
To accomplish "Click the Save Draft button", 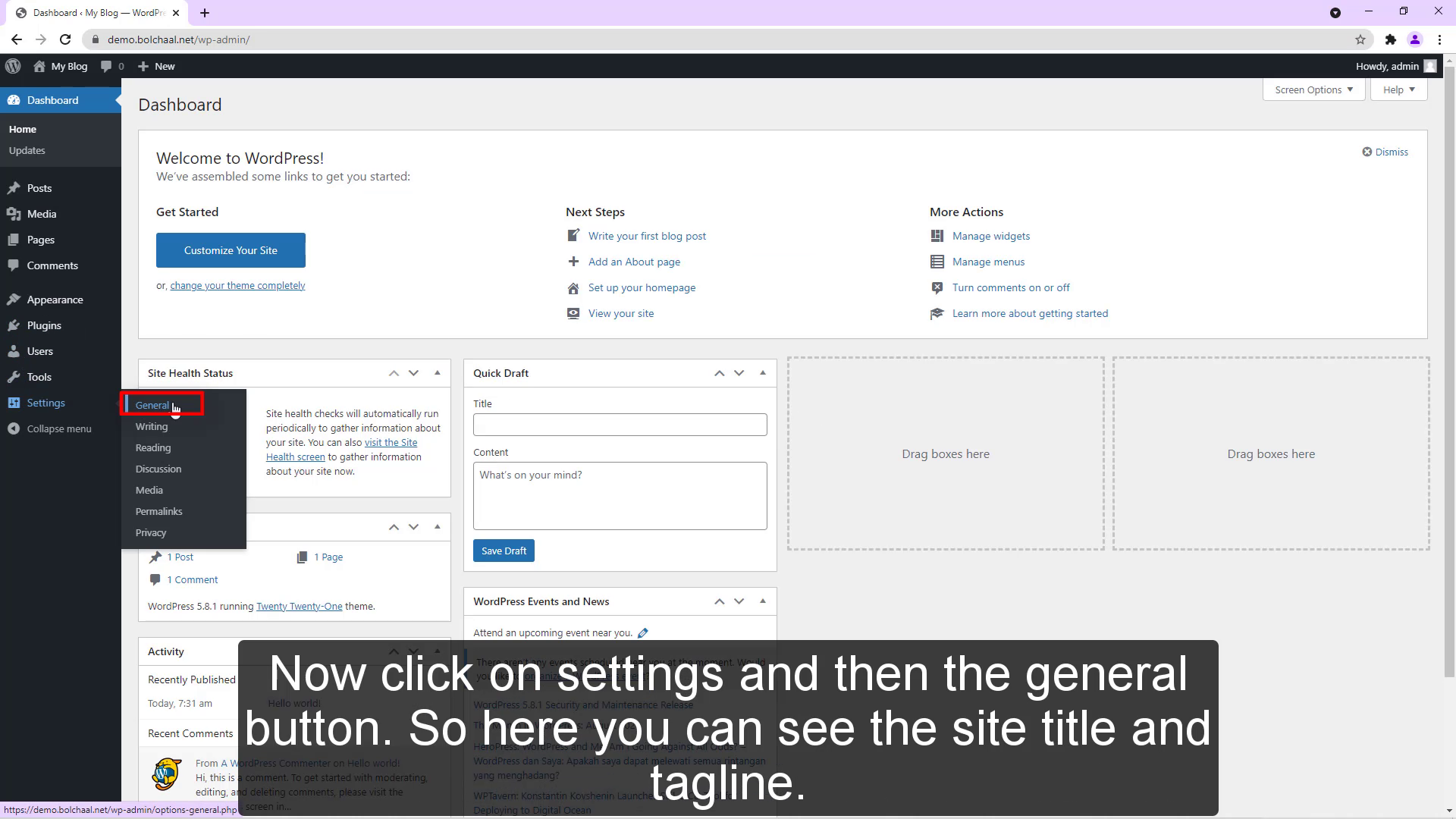I will tap(504, 551).
